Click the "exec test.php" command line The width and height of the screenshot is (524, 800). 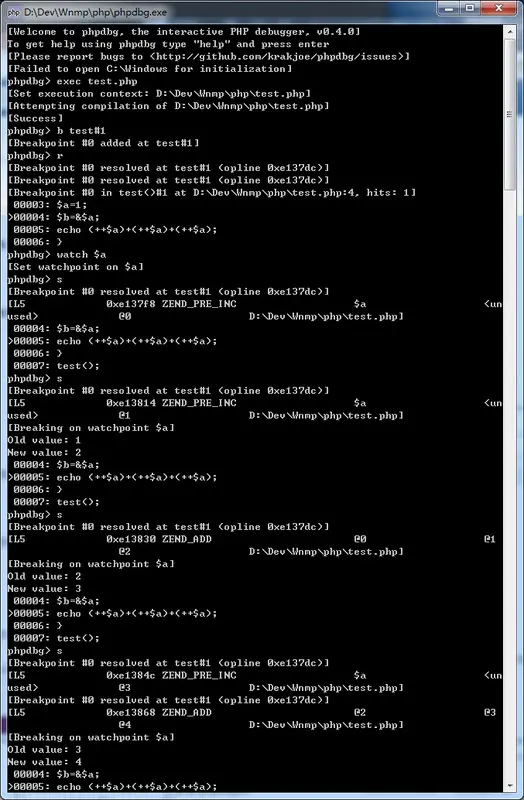point(97,82)
